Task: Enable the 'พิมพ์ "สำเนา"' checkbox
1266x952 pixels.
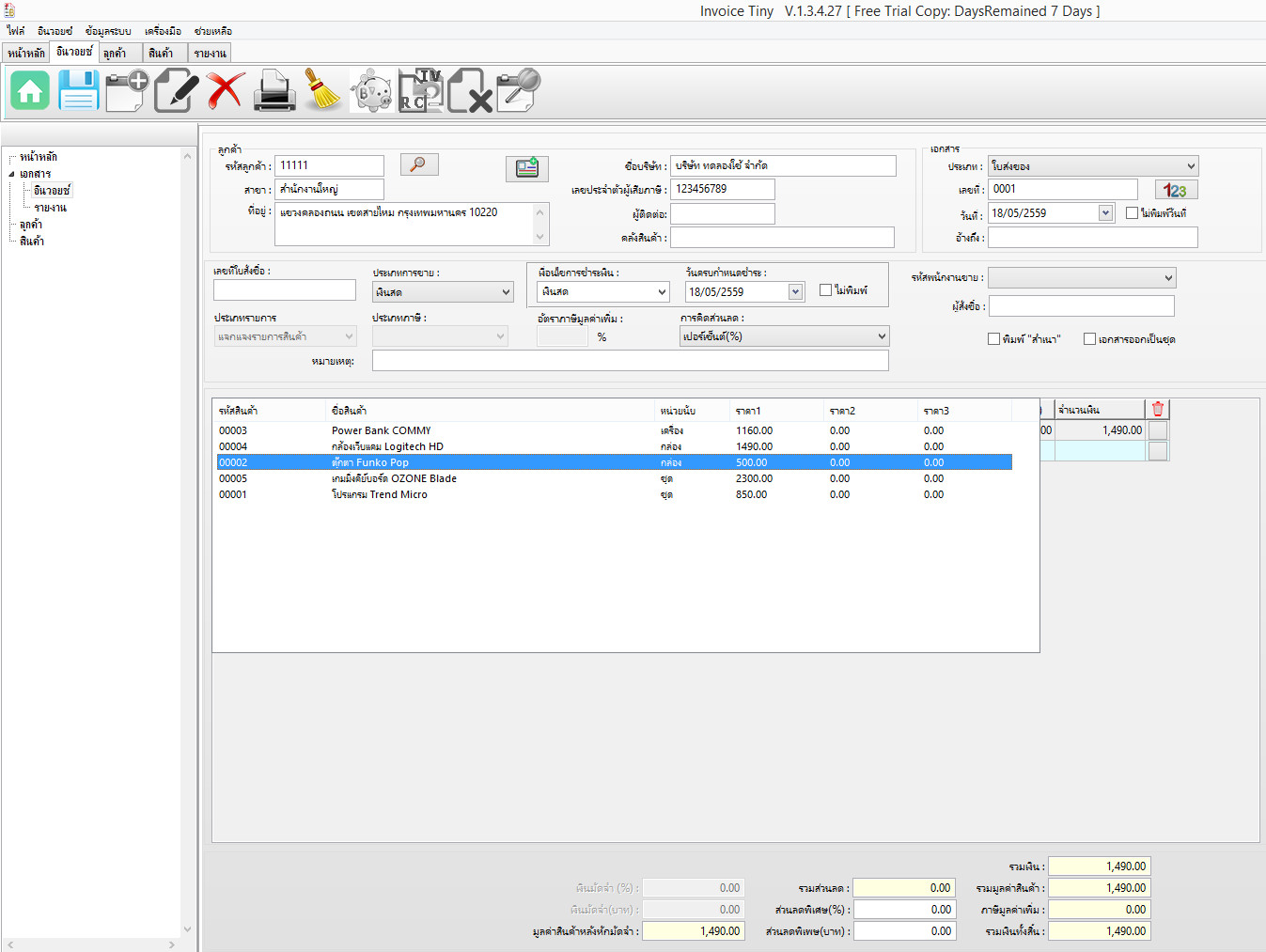Action: pyautogui.click(x=993, y=339)
